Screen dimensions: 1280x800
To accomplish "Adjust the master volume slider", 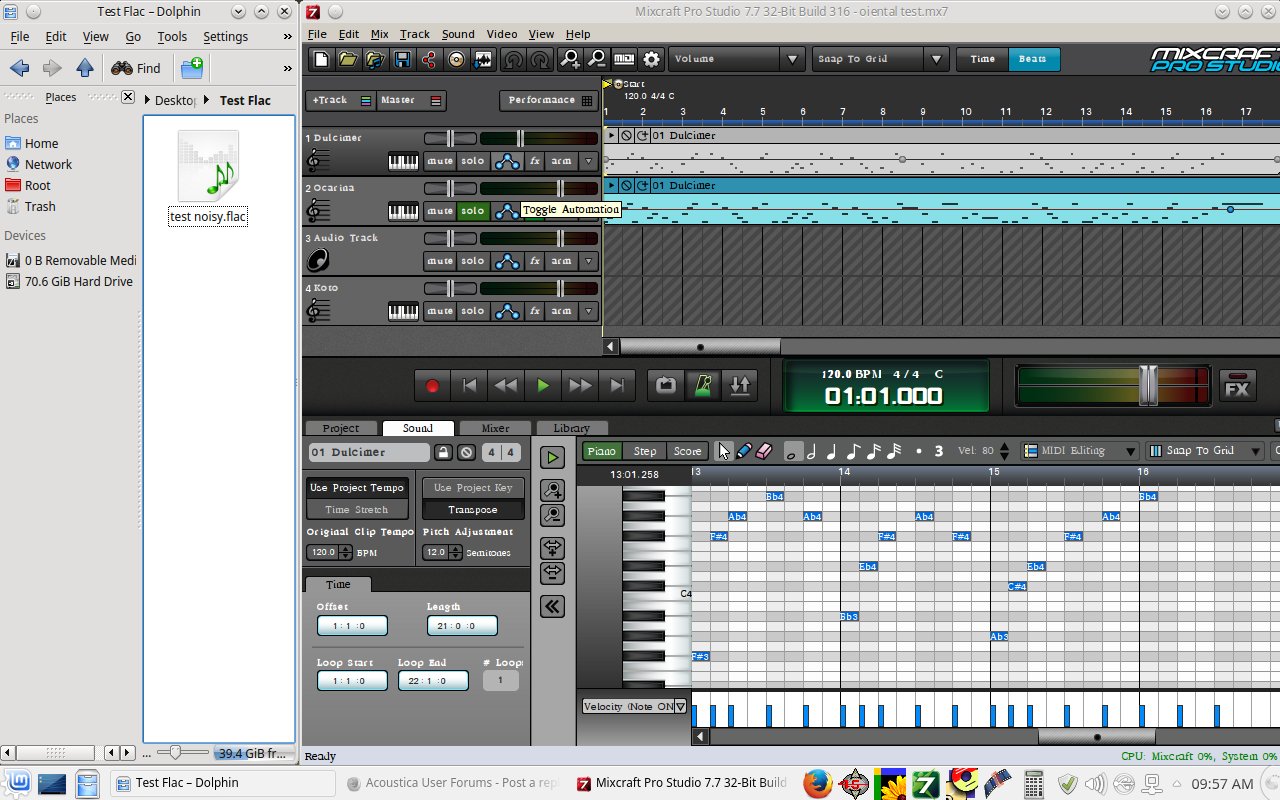I will coord(1148,385).
